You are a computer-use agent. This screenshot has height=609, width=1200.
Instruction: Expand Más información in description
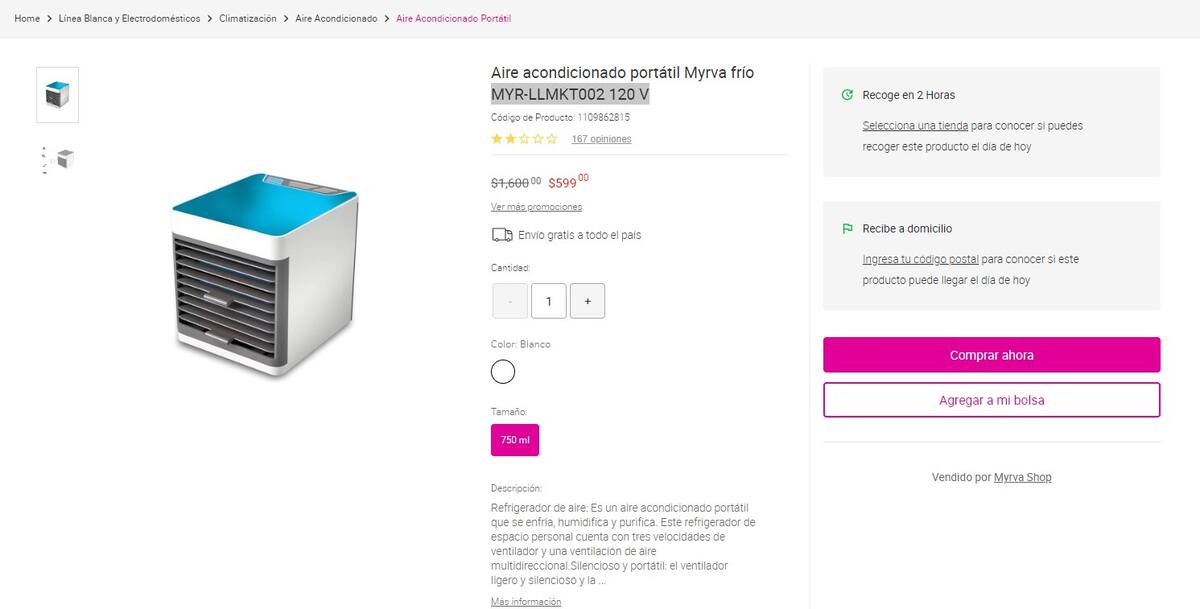click(526, 602)
